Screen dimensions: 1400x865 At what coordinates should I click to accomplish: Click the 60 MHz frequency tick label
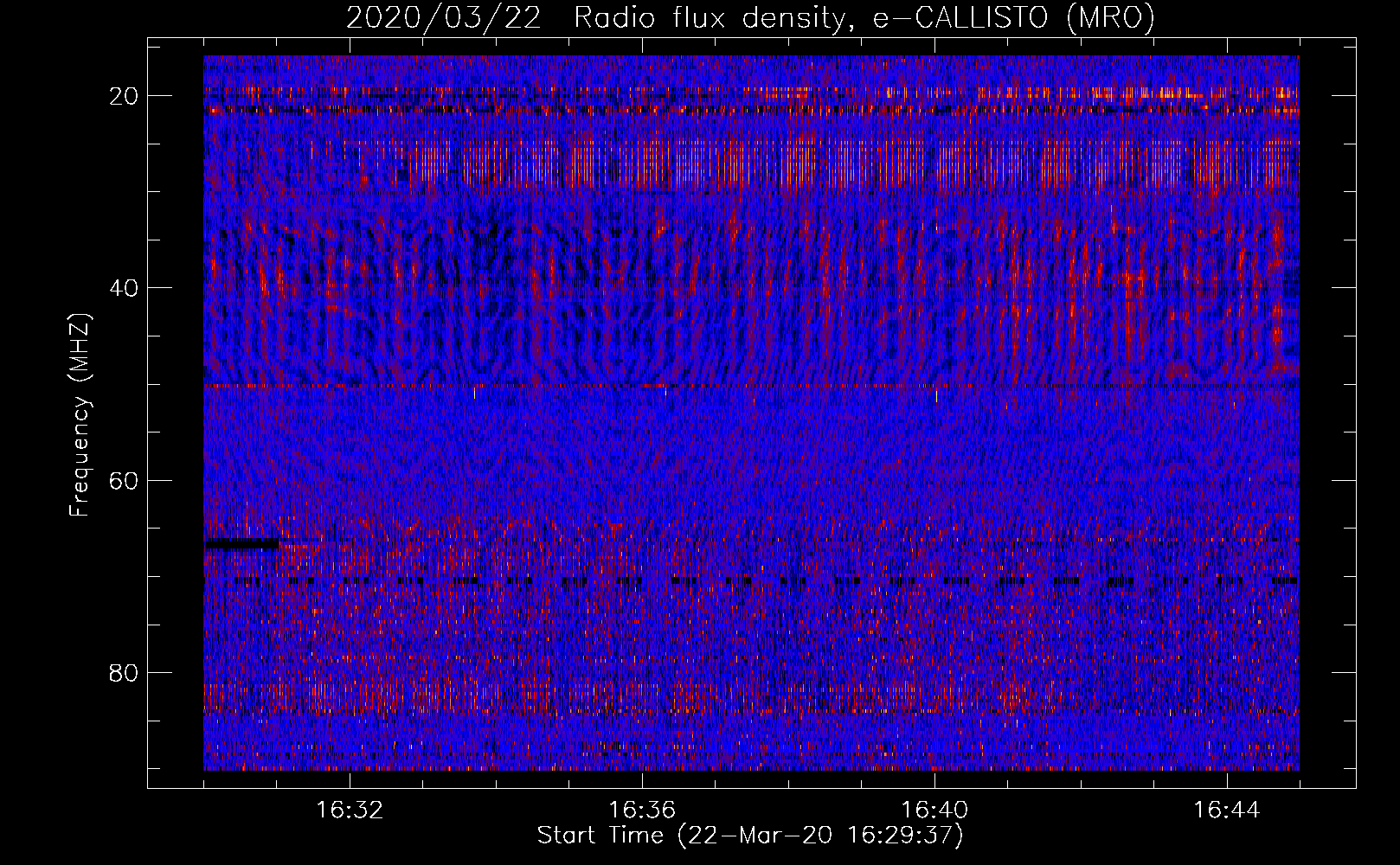[x=125, y=480]
